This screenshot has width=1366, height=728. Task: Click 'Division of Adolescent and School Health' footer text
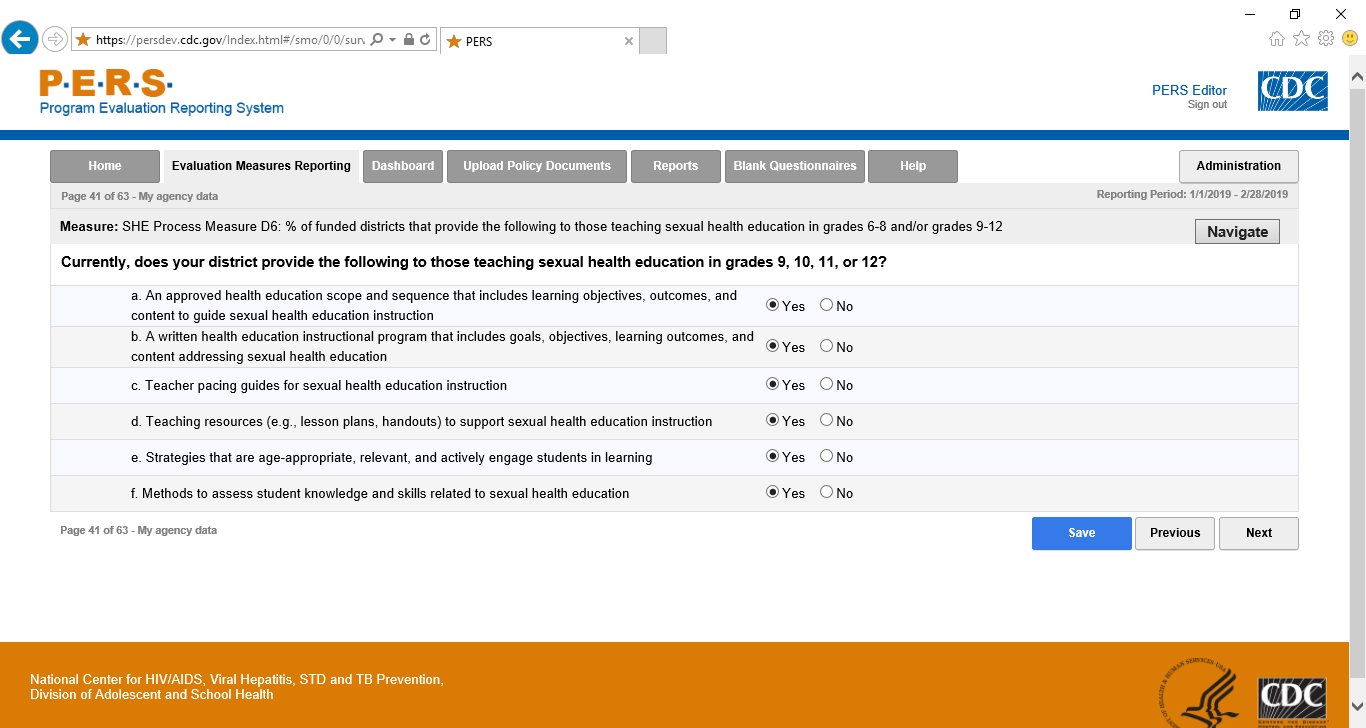(x=151, y=694)
